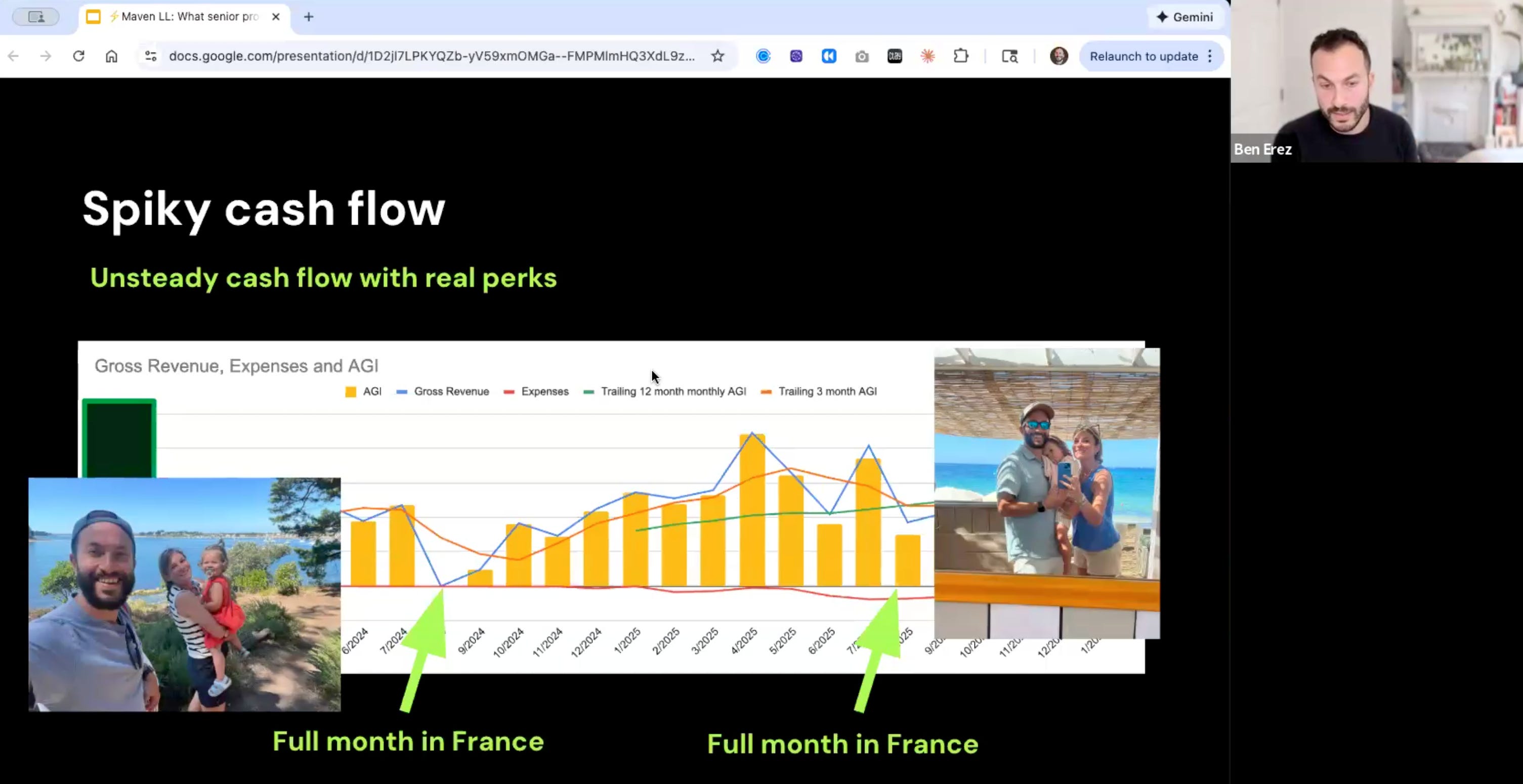Open the tab search side panel icon
The width and height of the screenshot is (1523, 784).
pos(1009,56)
